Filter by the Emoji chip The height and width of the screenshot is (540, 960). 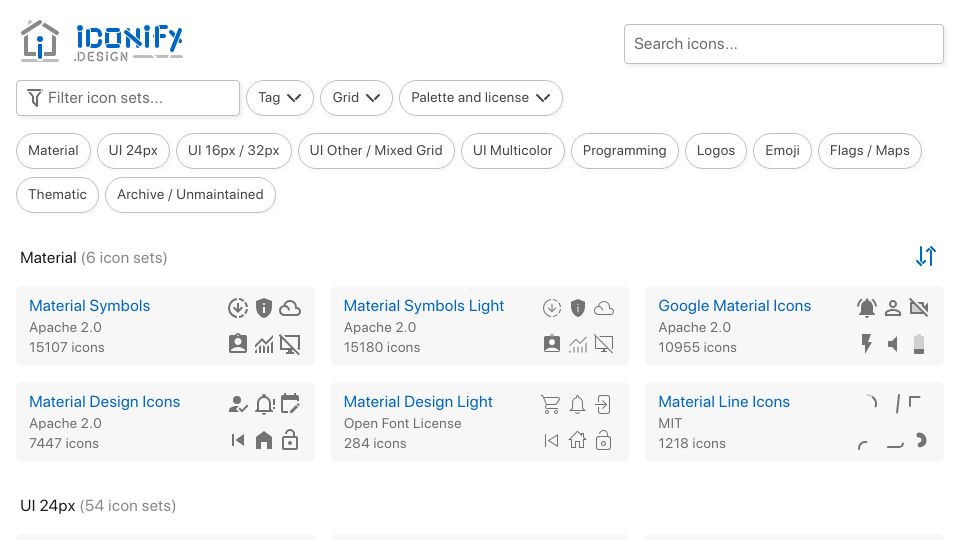coord(782,151)
